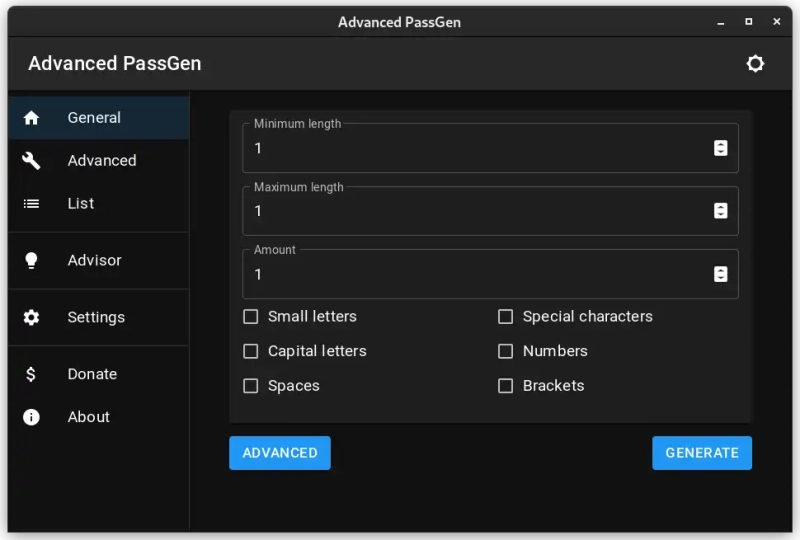Click the dollar sign Donate icon
Image resolution: width=800 pixels, height=540 pixels.
31,374
